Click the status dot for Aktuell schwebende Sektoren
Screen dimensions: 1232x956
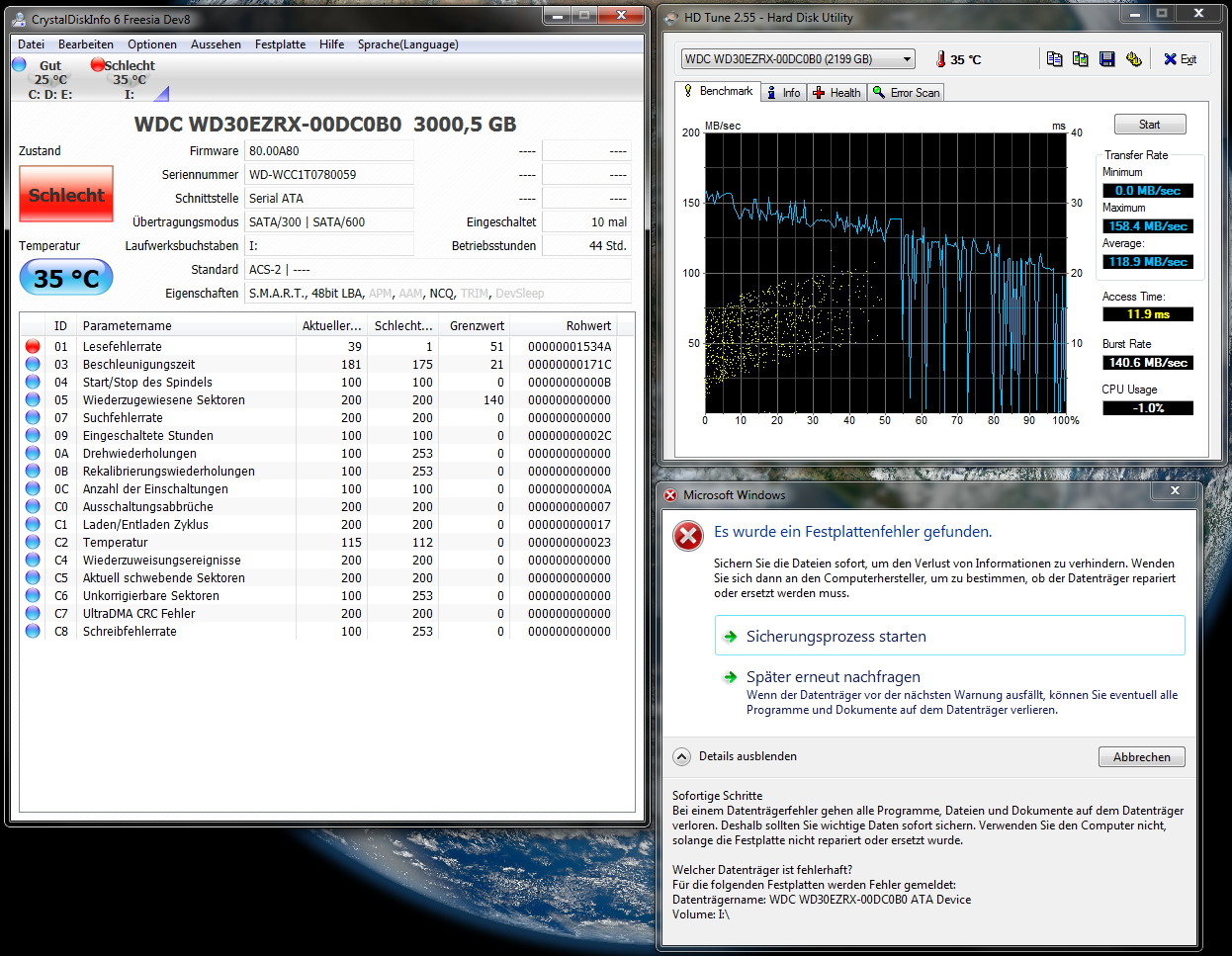(33, 578)
